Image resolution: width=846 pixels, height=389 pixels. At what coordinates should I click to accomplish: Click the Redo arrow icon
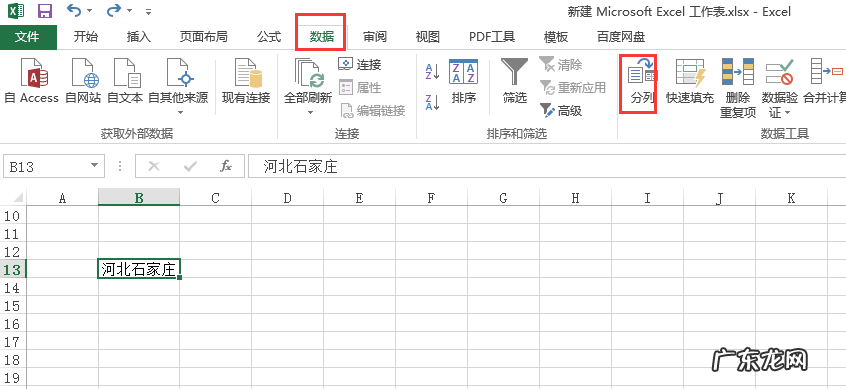tap(114, 10)
